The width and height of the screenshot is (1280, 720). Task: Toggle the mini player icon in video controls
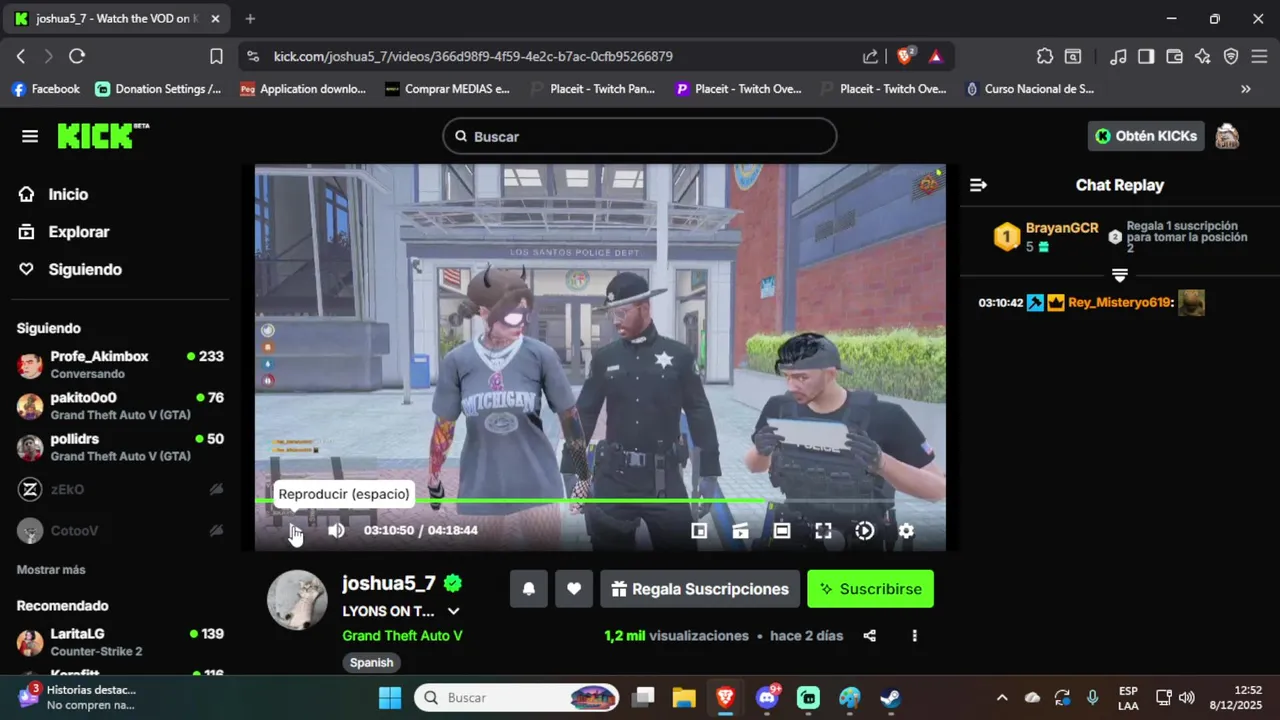pos(699,531)
